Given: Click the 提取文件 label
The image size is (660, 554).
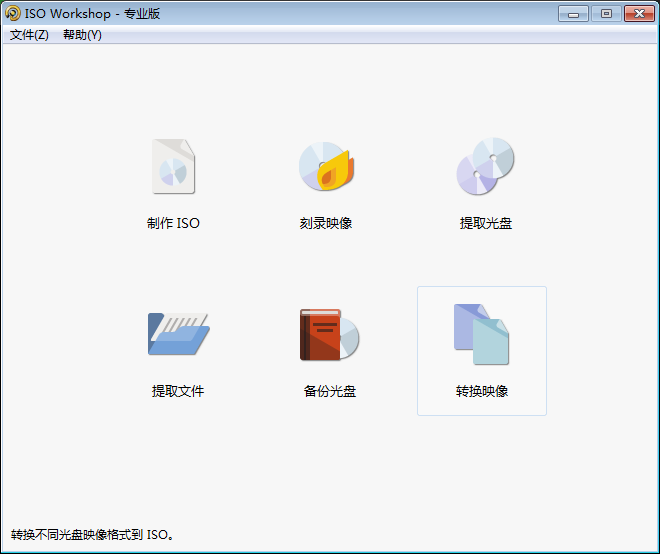Looking at the screenshot, I should pyautogui.click(x=178, y=391).
